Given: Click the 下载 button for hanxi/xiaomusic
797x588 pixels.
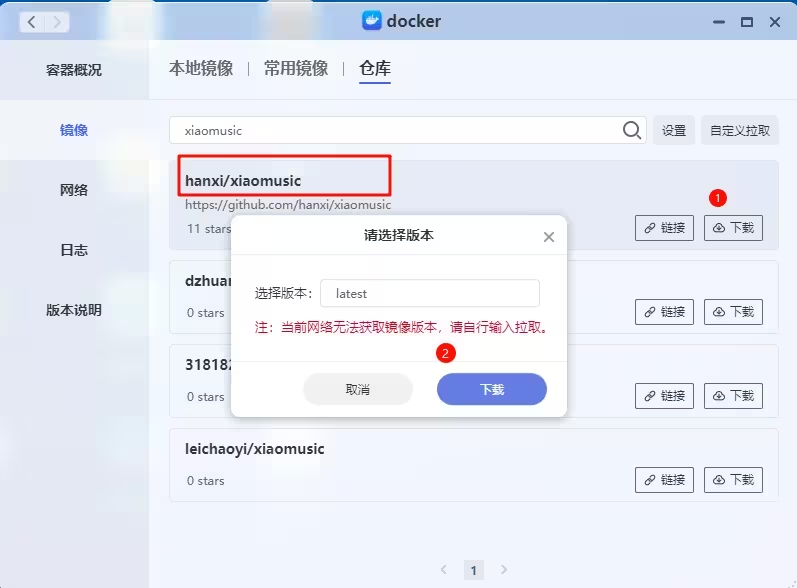Looking at the screenshot, I should click(x=733, y=228).
